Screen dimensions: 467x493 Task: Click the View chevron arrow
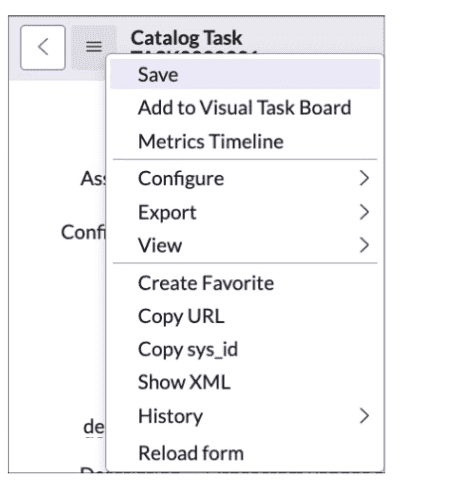(364, 245)
